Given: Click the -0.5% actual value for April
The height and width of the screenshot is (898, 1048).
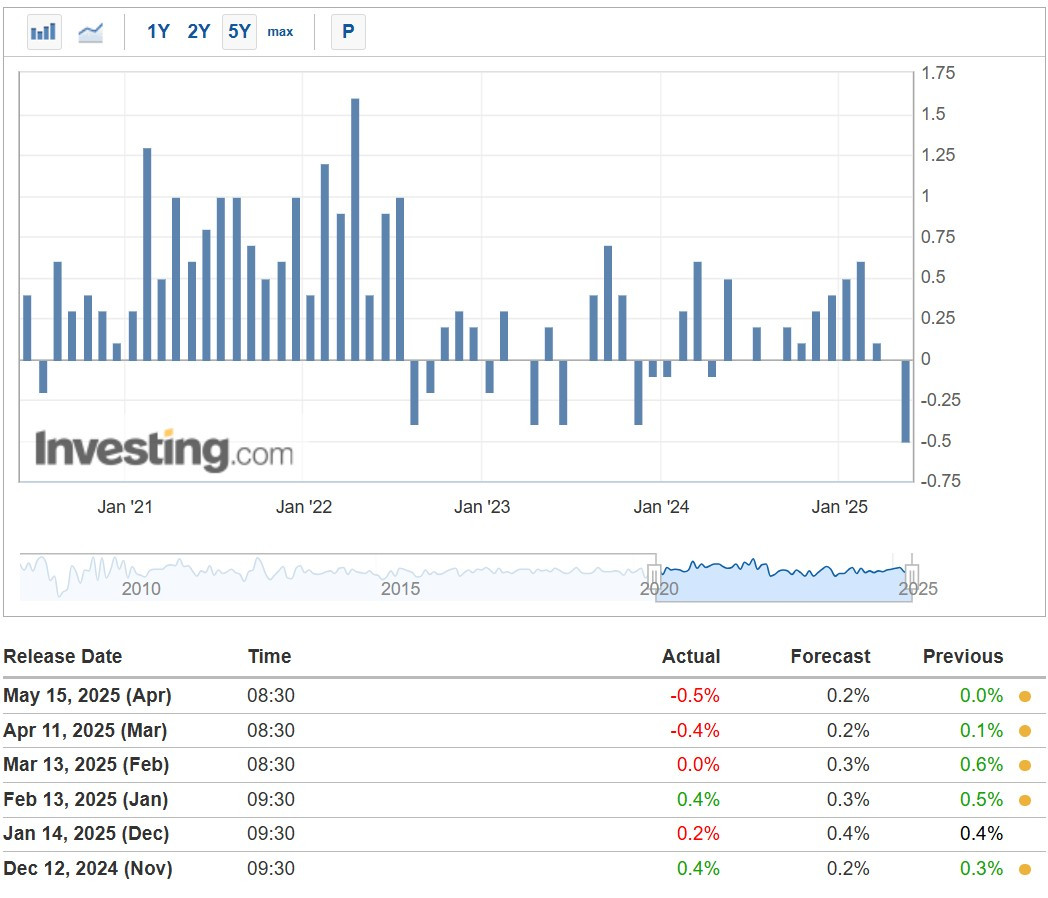Looking at the screenshot, I should click(695, 696).
